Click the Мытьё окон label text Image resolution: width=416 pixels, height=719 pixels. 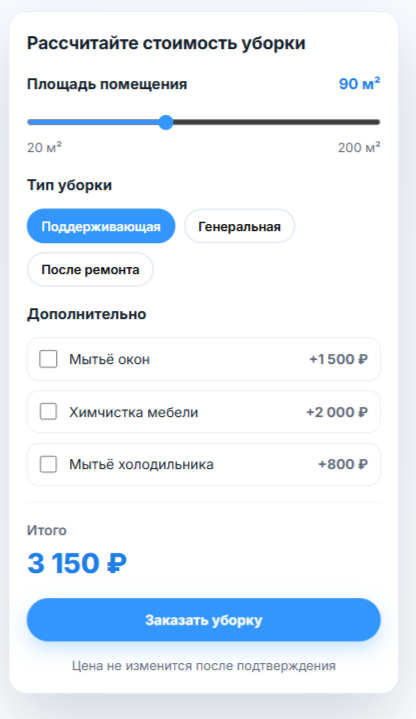tap(110, 359)
